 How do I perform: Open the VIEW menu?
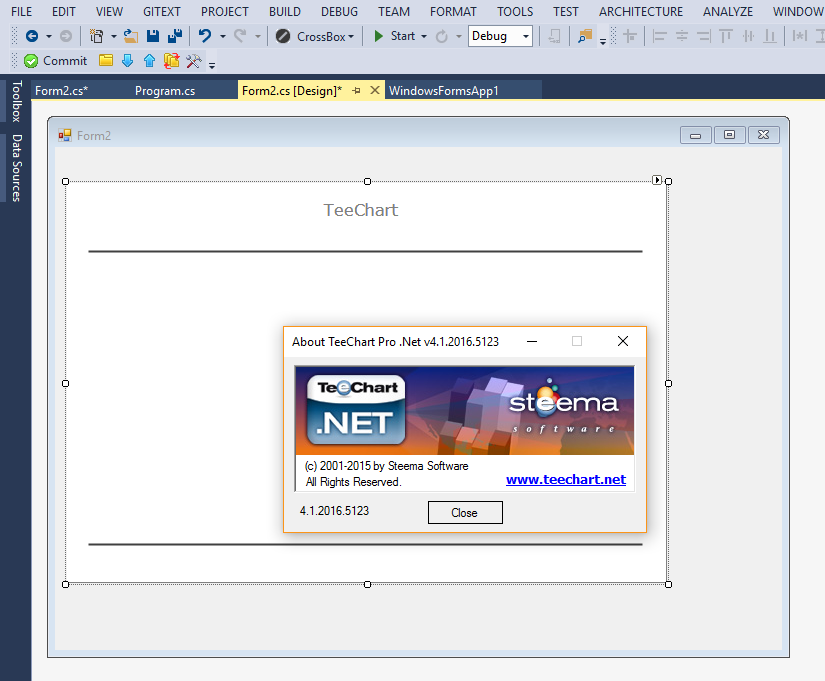tap(109, 12)
